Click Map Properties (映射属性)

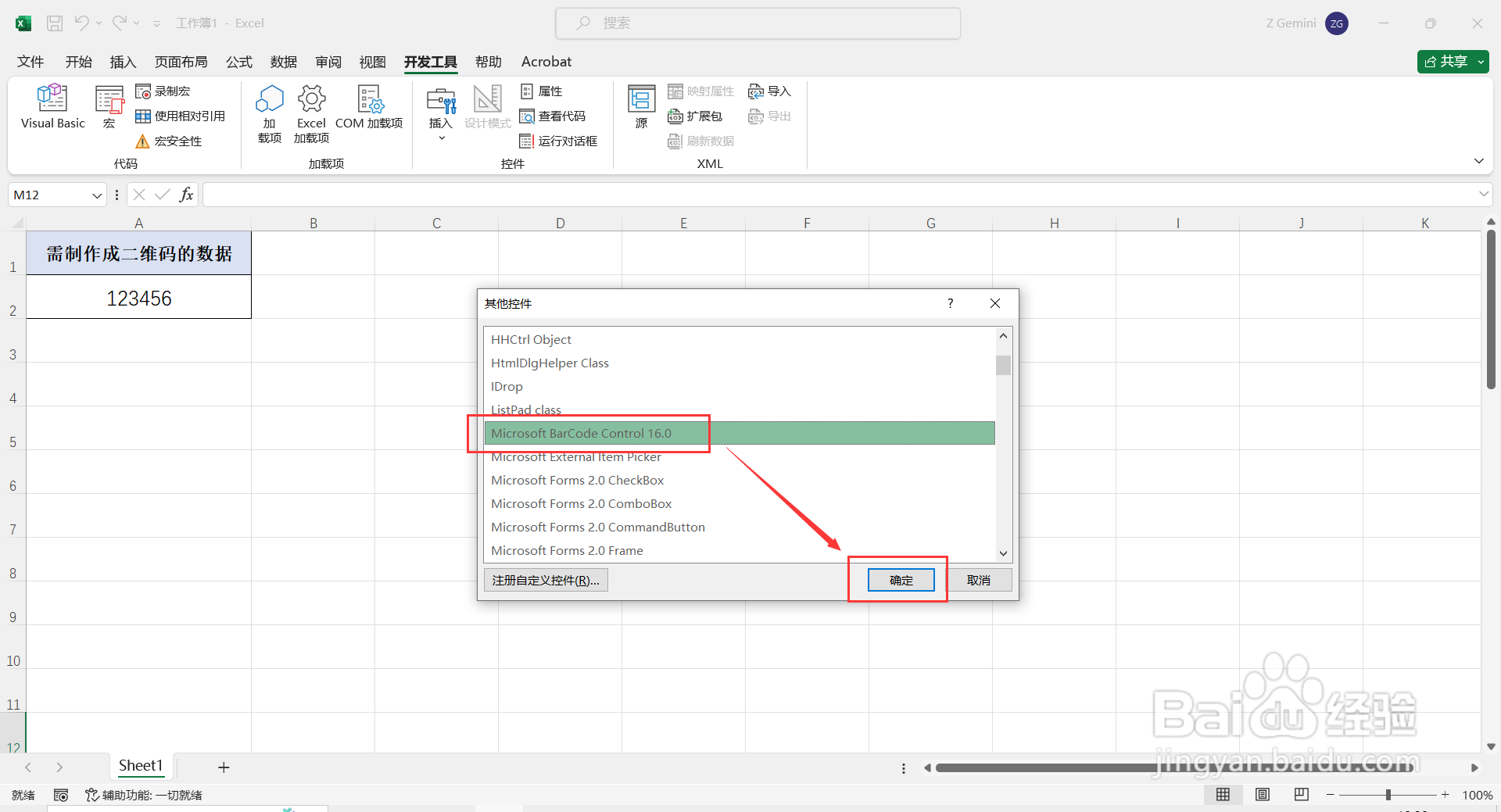pyautogui.click(x=701, y=91)
